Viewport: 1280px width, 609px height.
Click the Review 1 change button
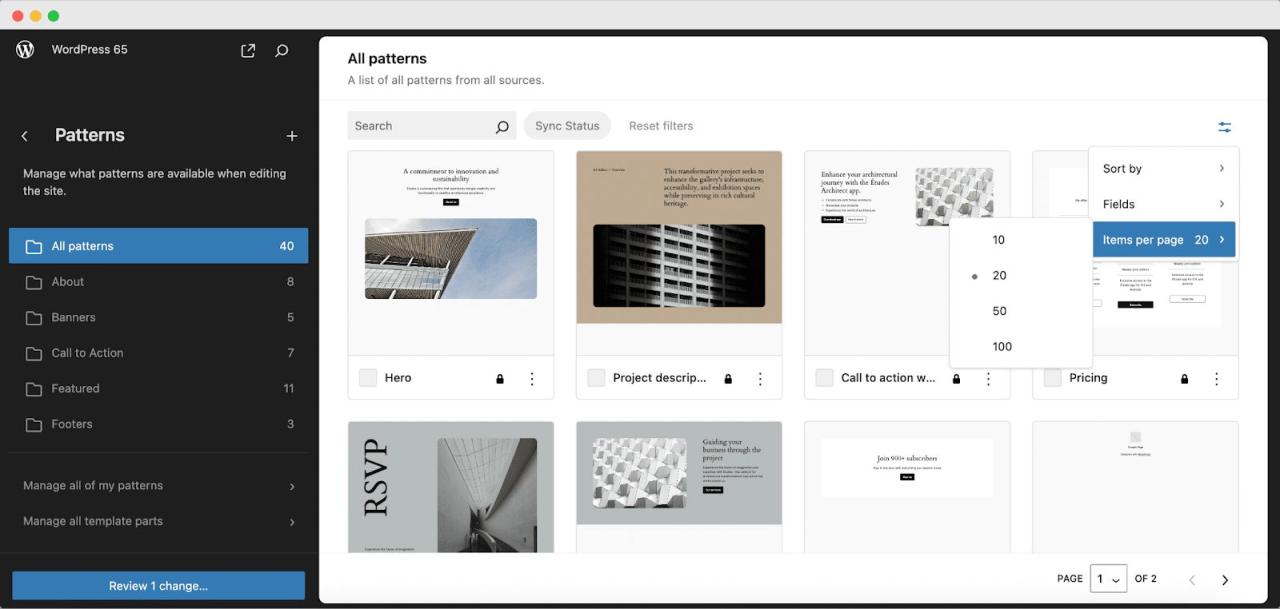click(x=158, y=586)
